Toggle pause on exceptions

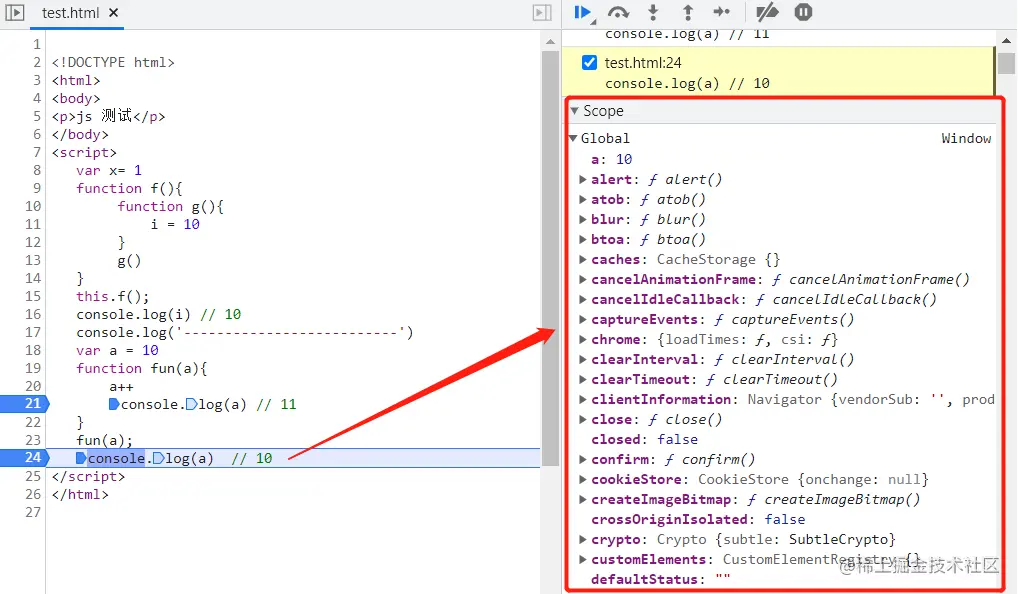[x=803, y=12]
